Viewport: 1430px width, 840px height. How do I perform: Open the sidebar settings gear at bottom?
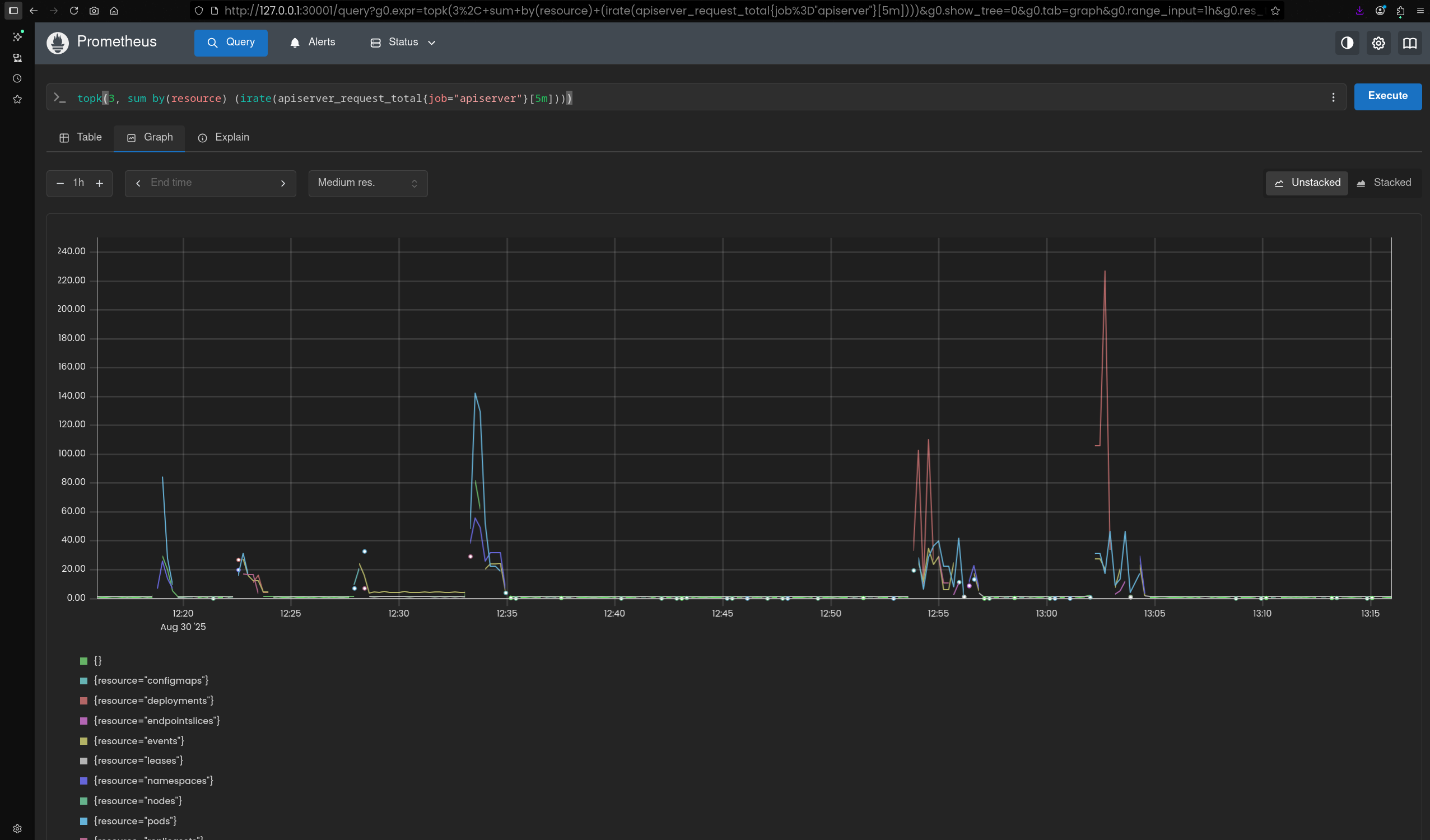point(17,829)
